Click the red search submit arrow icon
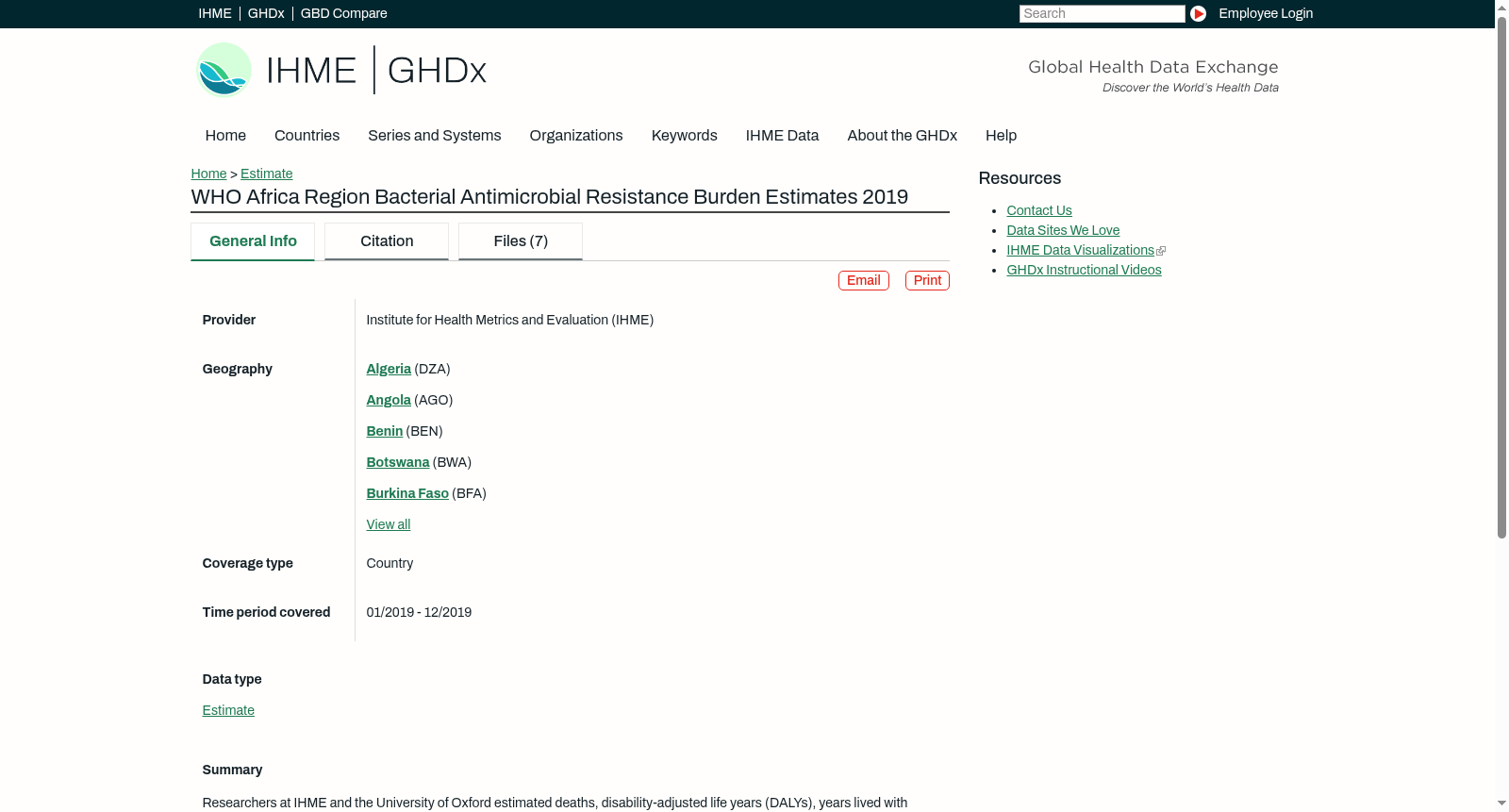 (x=1198, y=13)
